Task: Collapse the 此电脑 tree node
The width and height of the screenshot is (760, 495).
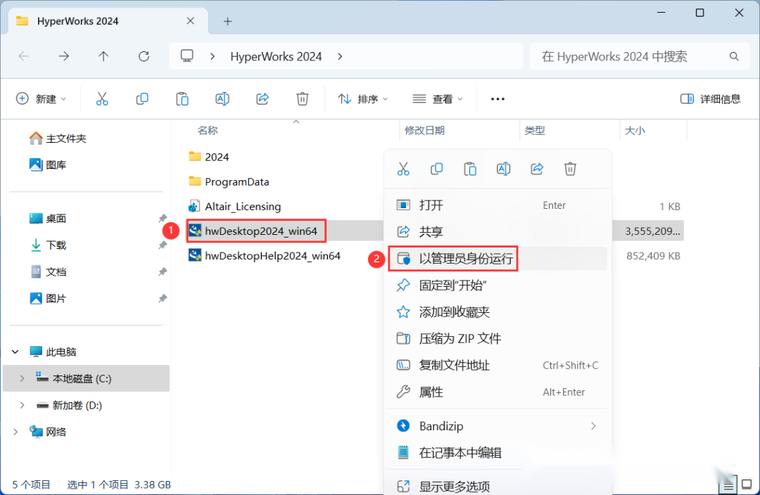Action: click(16, 352)
